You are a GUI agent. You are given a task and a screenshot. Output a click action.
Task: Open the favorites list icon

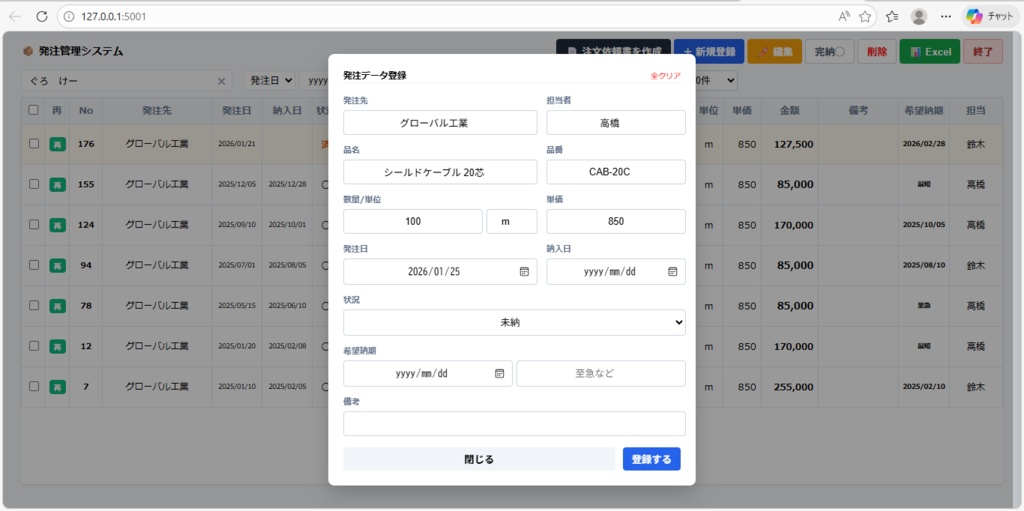click(893, 16)
